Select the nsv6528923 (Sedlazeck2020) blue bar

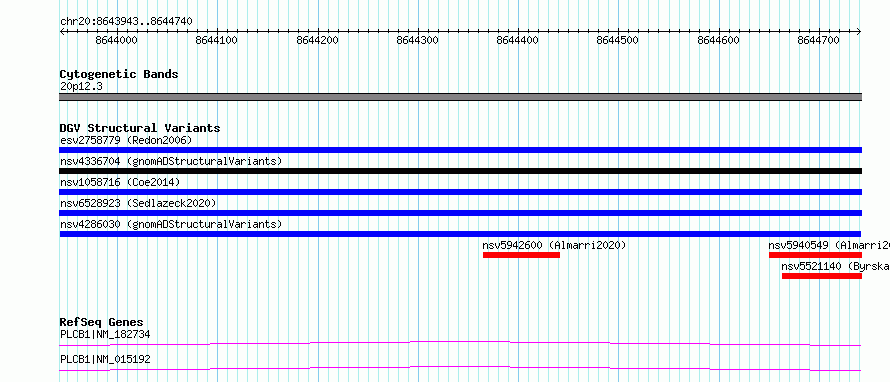[460, 213]
